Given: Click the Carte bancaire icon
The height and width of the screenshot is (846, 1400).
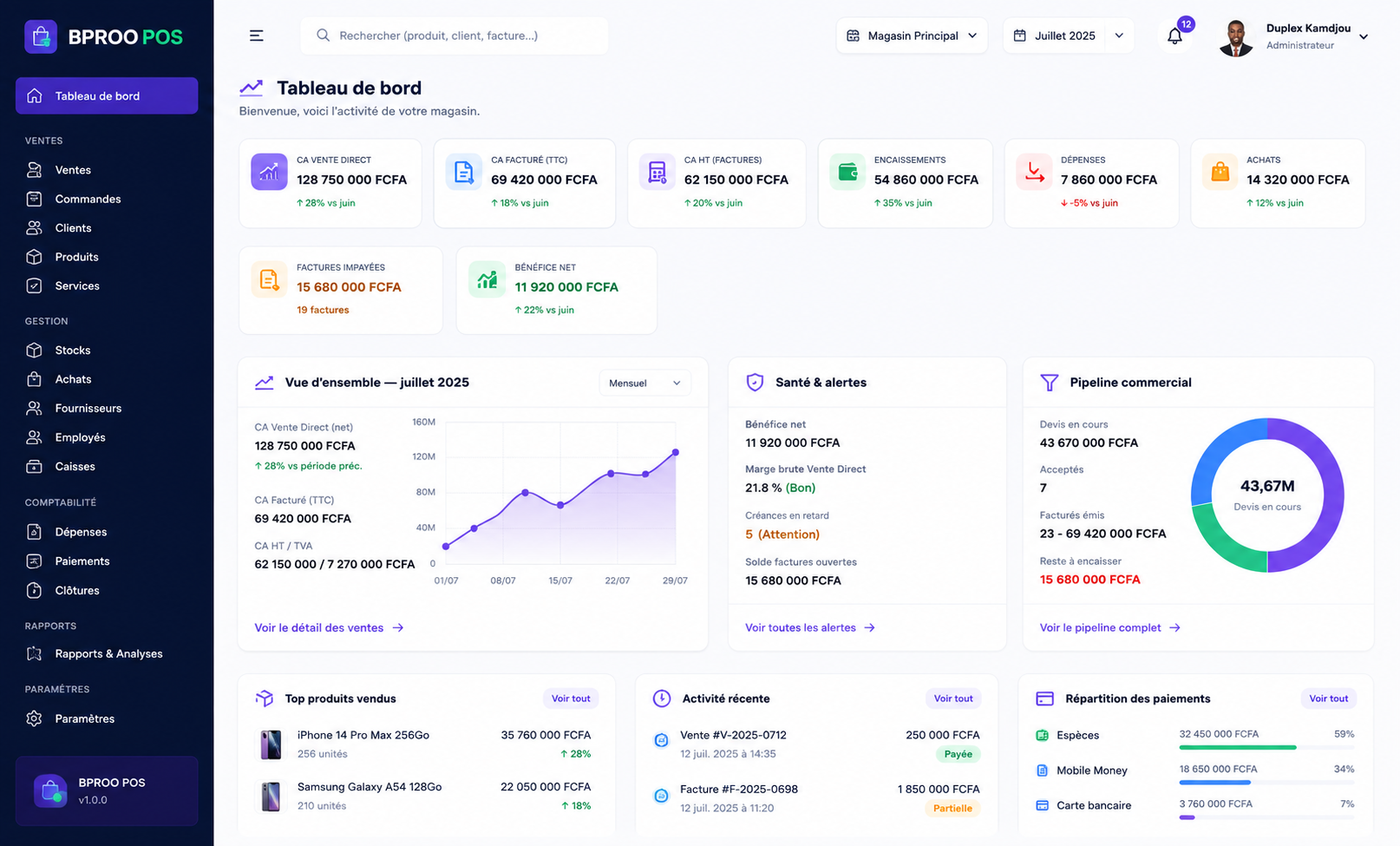Looking at the screenshot, I should [x=1042, y=805].
